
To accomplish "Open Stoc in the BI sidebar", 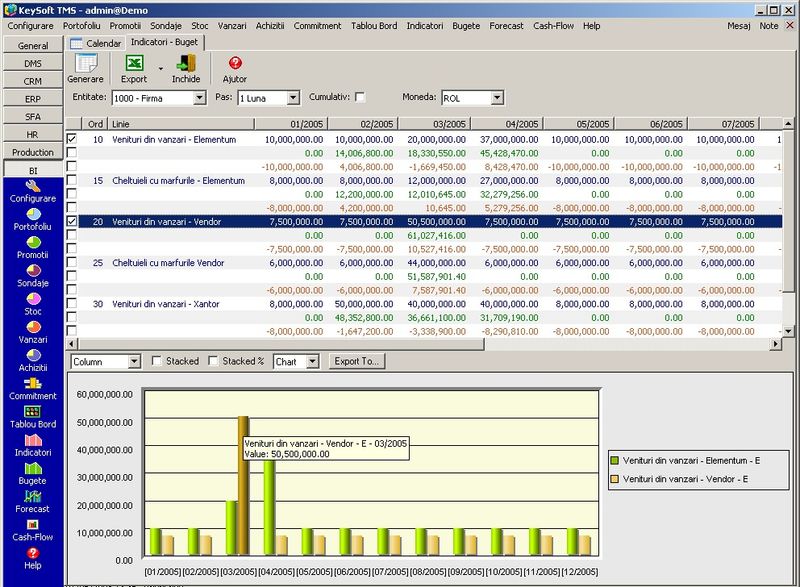I will pos(33,305).
